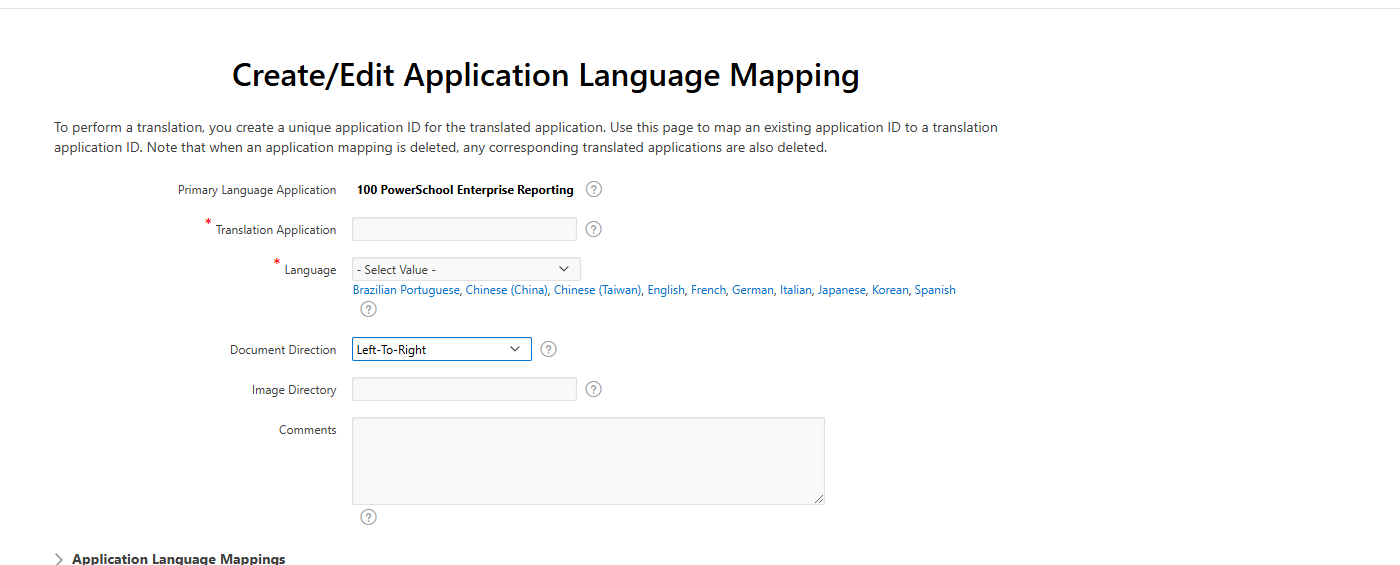Image resolution: width=1400 pixels, height=565 pixels.
Task: Click the Korean language link
Action: [890, 290]
